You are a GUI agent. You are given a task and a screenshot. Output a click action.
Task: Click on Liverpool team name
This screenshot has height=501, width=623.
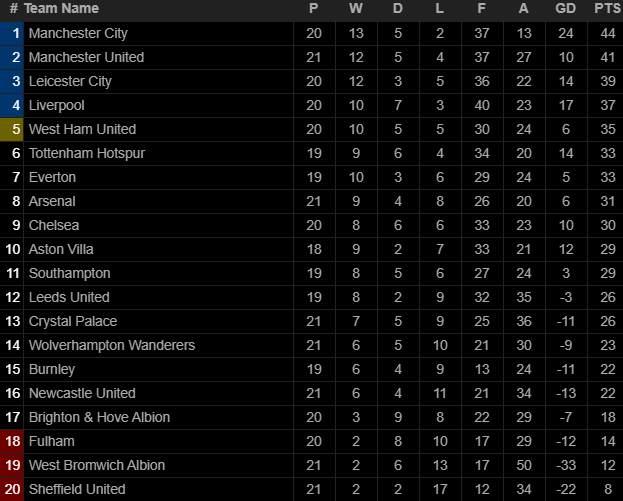point(56,105)
